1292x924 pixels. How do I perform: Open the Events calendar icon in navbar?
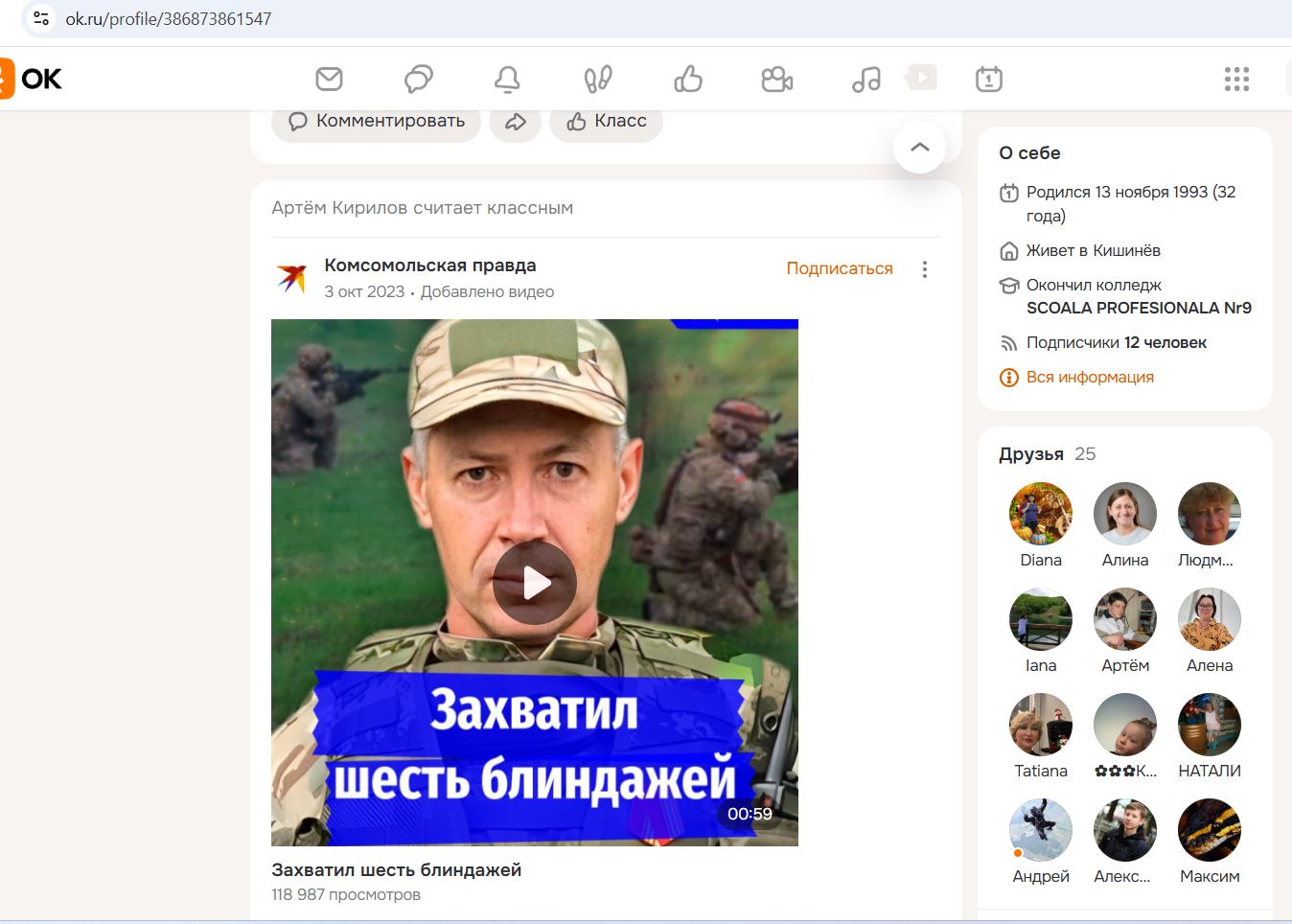point(988,79)
